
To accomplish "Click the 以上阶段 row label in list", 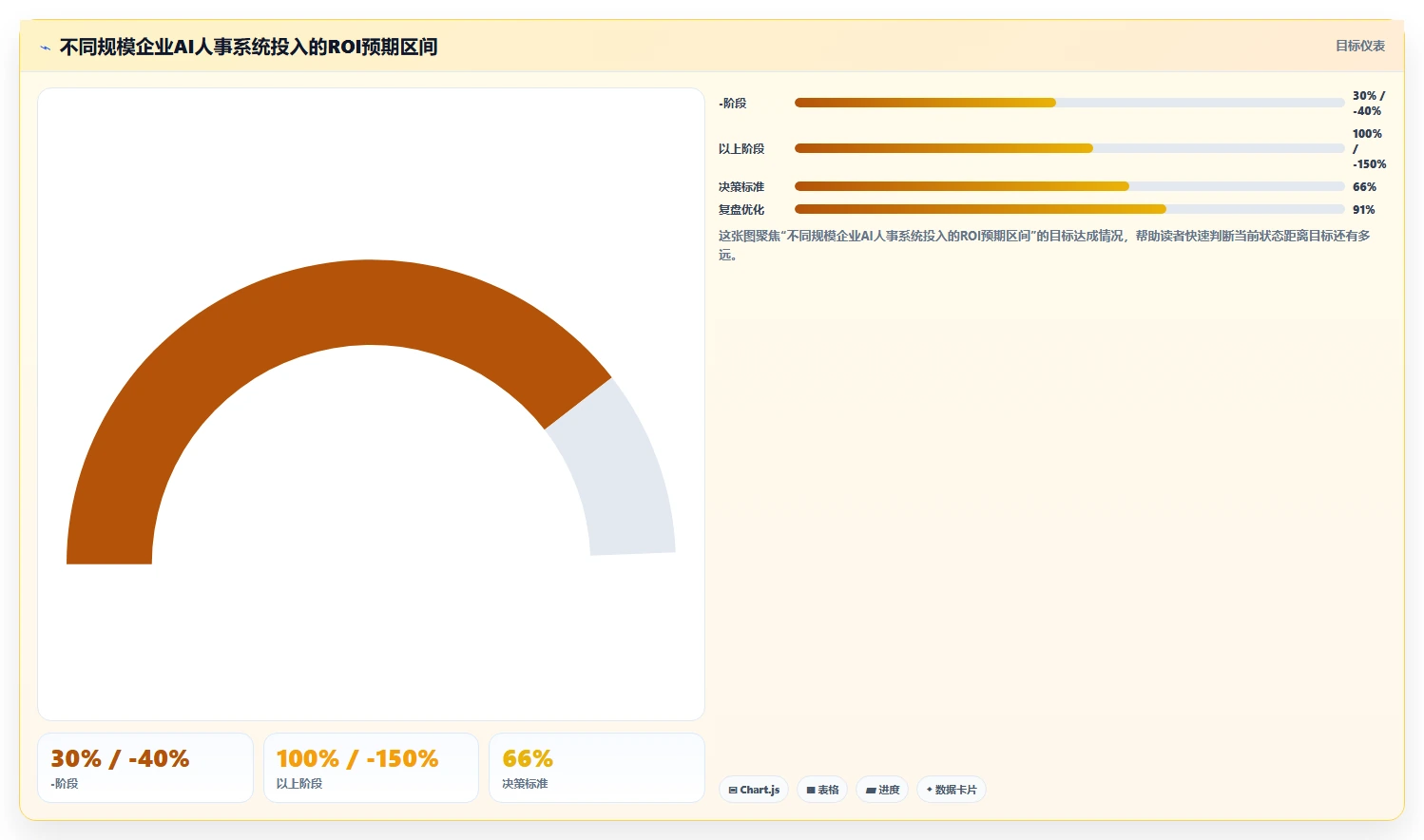I will click(741, 149).
